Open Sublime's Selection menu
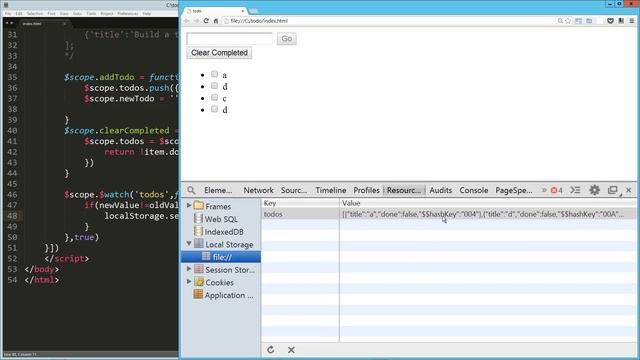Viewport: 640px width, 360px height. point(35,13)
